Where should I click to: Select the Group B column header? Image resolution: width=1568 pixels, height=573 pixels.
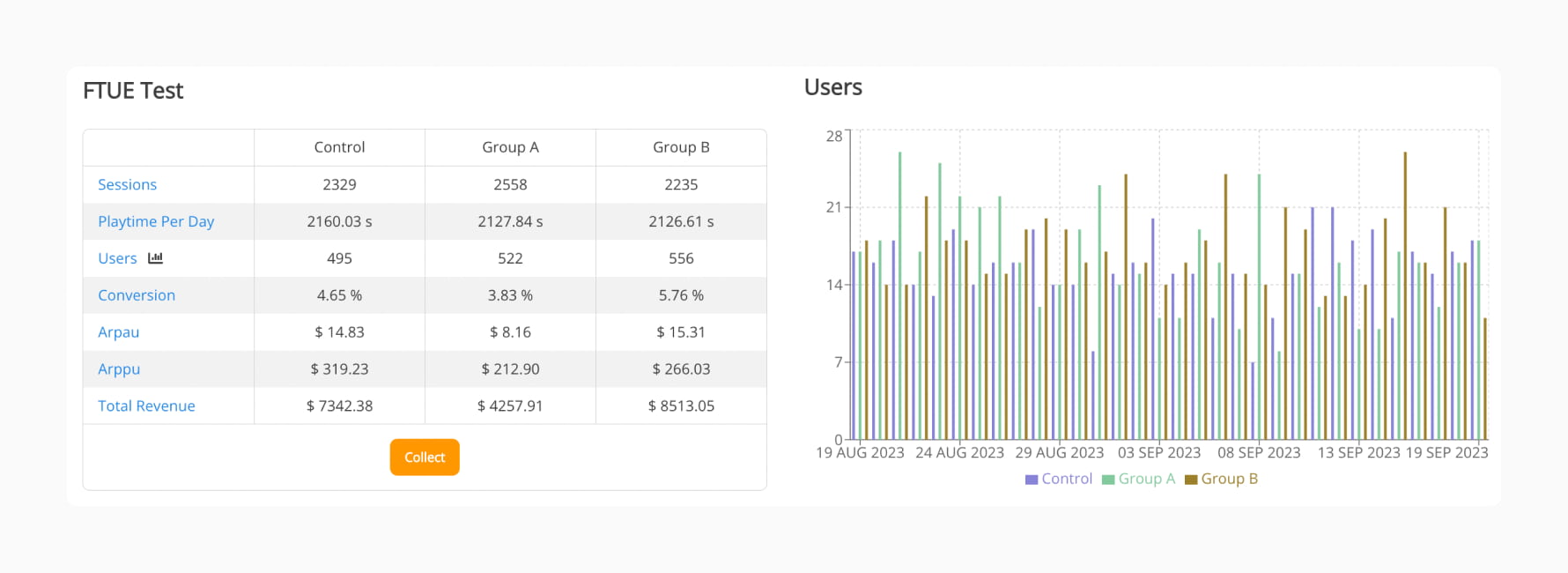coord(681,147)
